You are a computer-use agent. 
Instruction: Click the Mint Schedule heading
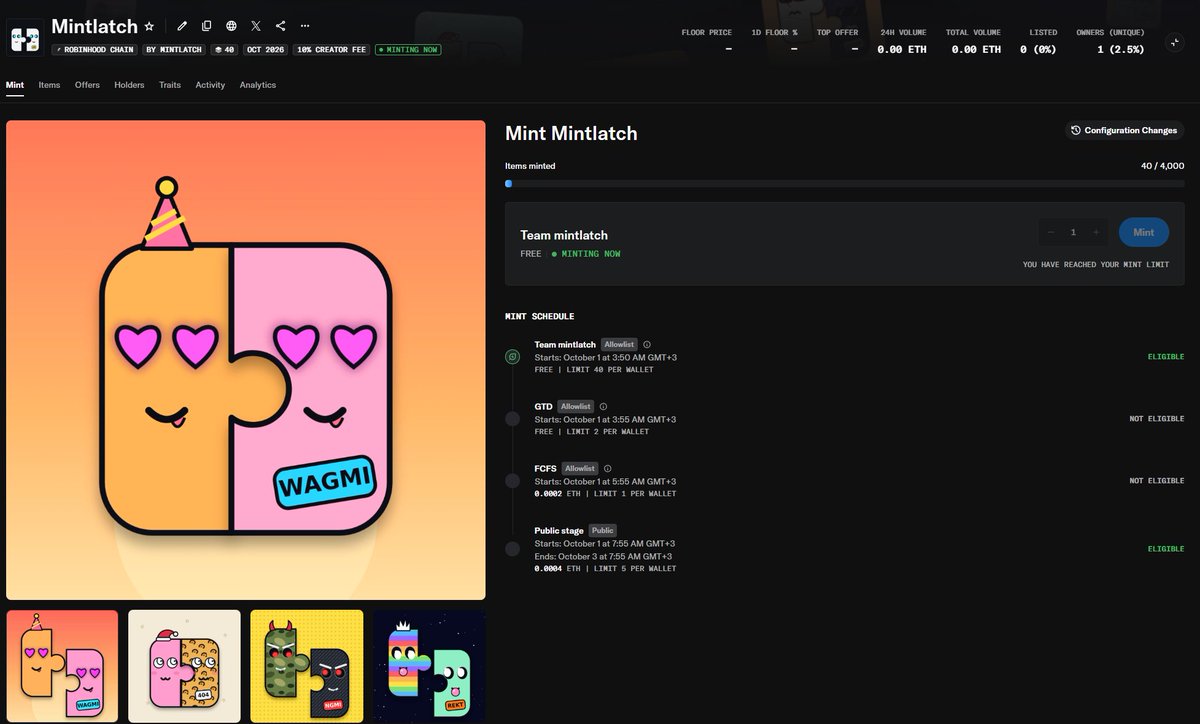540,316
